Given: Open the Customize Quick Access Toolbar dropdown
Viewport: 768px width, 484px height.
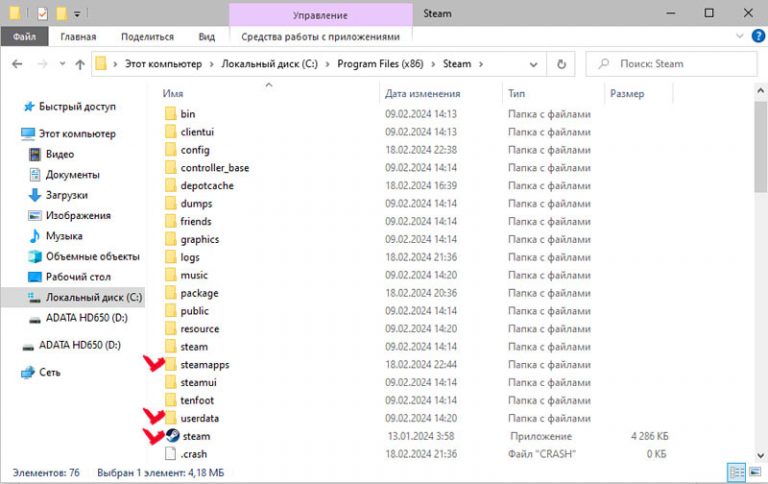Looking at the screenshot, I should pos(77,14).
